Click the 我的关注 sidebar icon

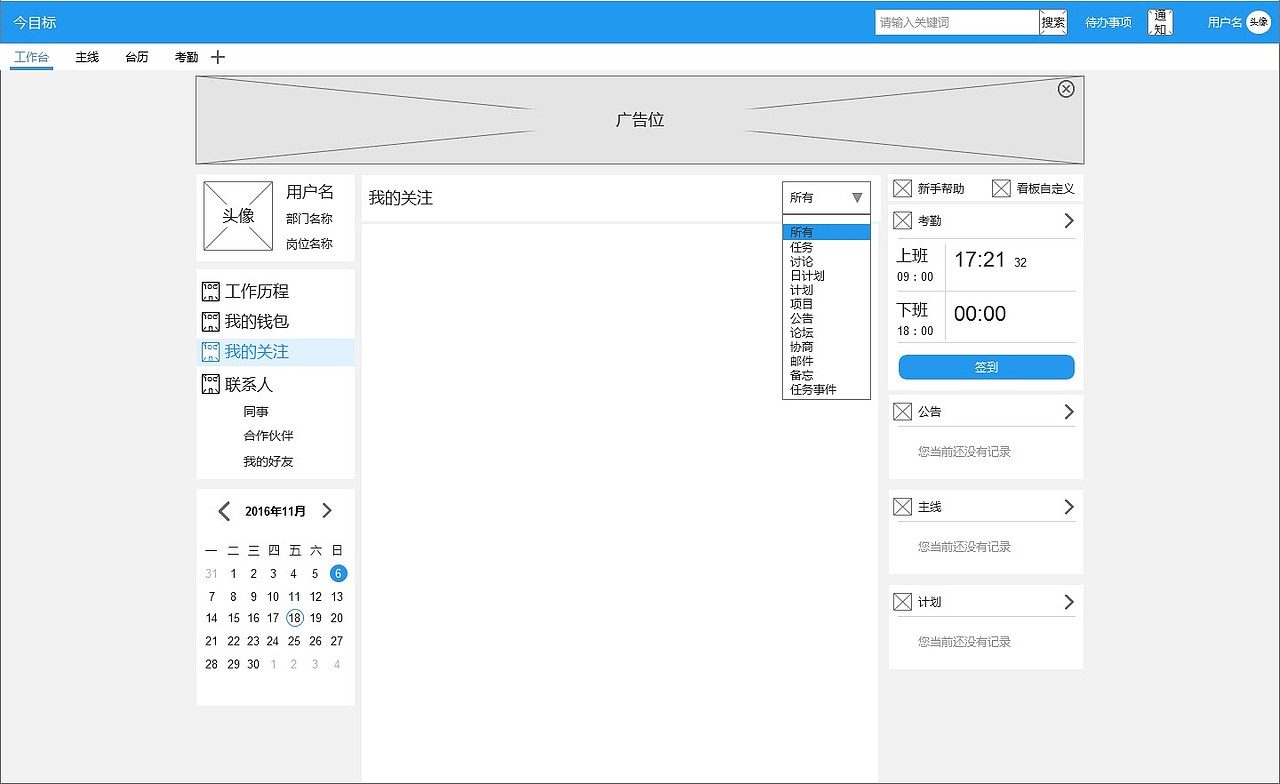pyautogui.click(x=210, y=352)
